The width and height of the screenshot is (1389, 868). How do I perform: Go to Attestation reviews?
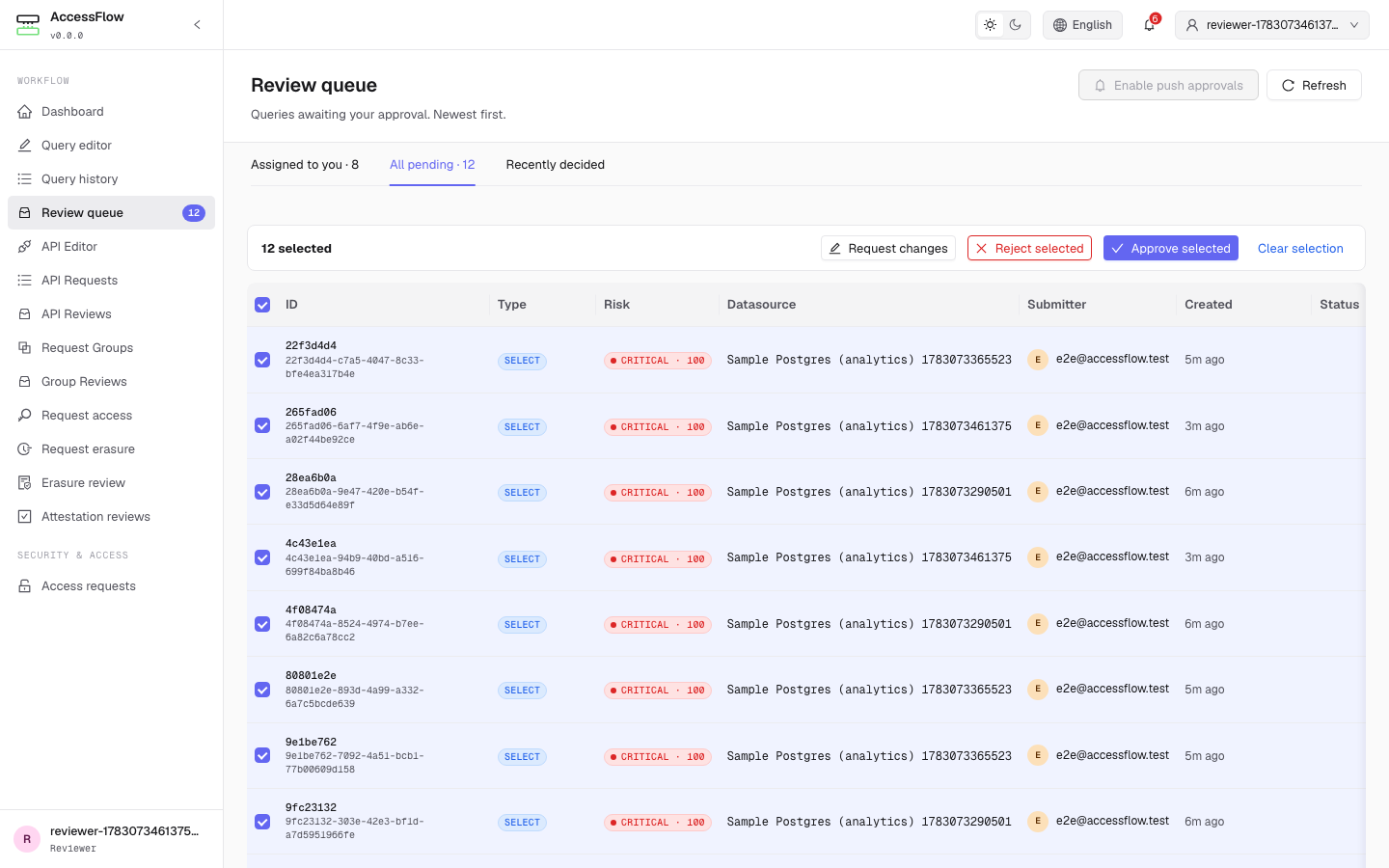pyautogui.click(x=111, y=517)
